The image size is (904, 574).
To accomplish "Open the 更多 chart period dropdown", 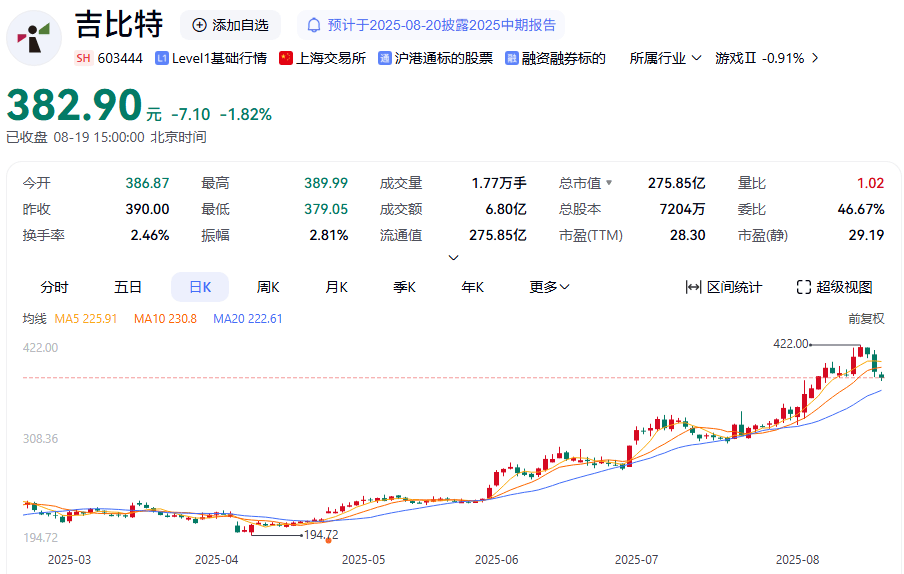I will tap(549, 287).
